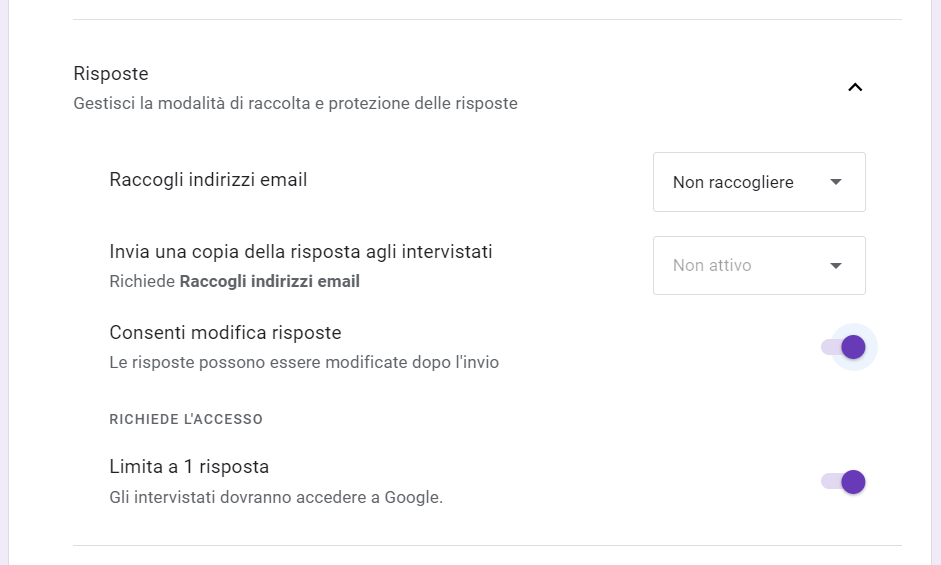Click the arrow icon beside "Non attivo"
This screenshot has height=565, width=941.
(x=836, y=266)
